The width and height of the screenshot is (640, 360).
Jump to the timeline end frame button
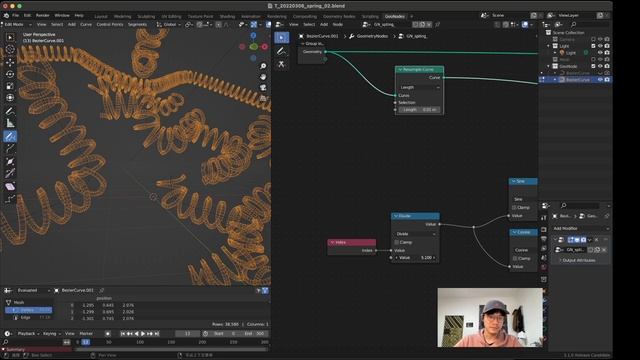pyautogui.click(x=157, y=333)
